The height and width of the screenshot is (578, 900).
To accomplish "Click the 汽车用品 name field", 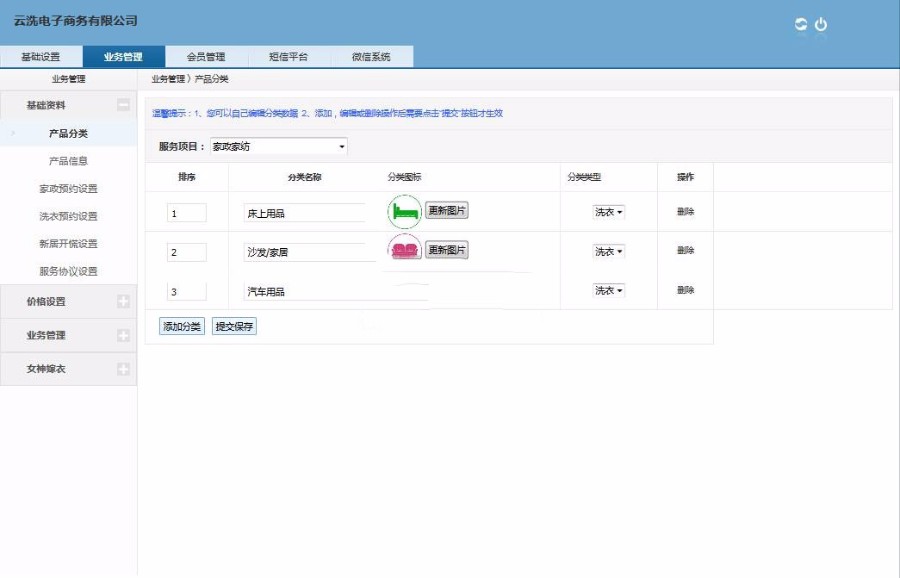I will 336,292.
